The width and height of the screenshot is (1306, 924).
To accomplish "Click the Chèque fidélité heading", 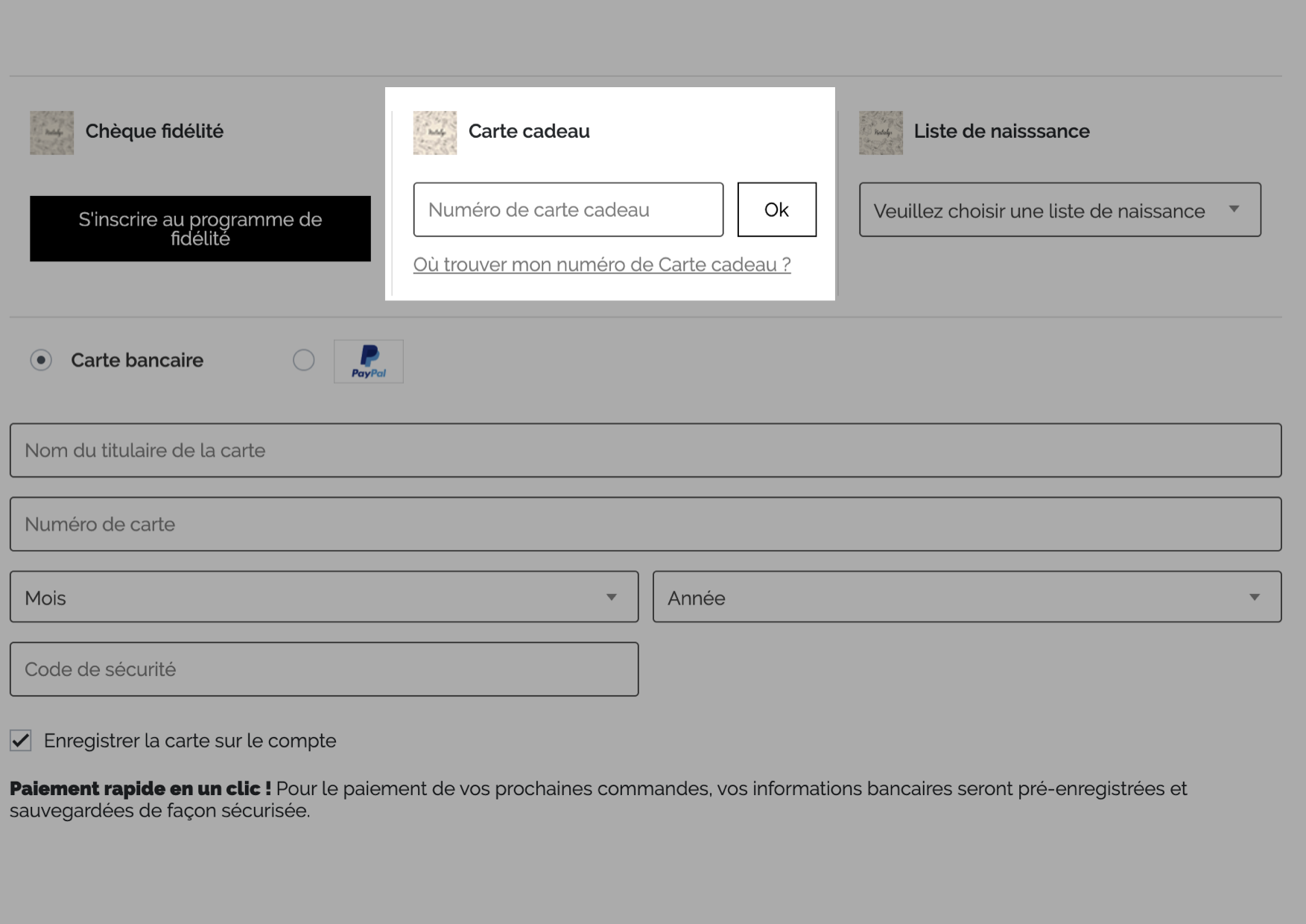I will (154, 131).
